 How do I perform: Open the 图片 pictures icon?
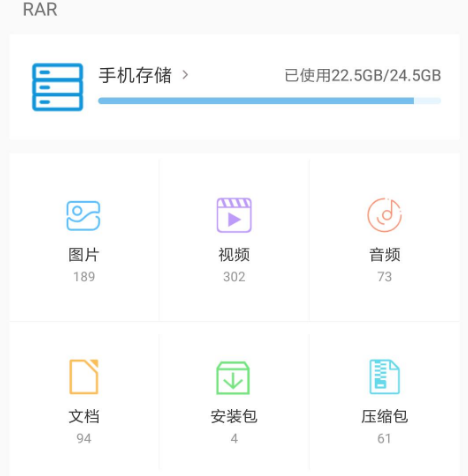83,215
